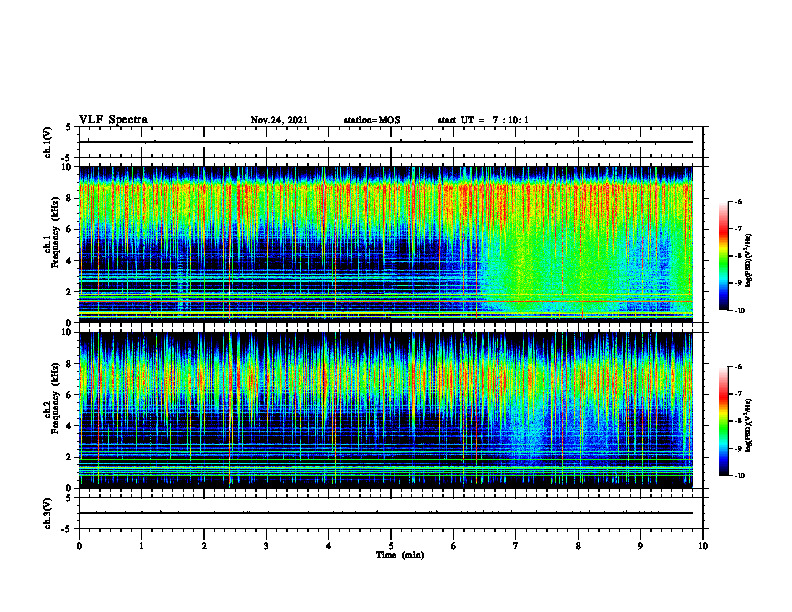
Task: Click the ch.2 "Frequency (kHz)" axis label
Action: coord(55,398)
